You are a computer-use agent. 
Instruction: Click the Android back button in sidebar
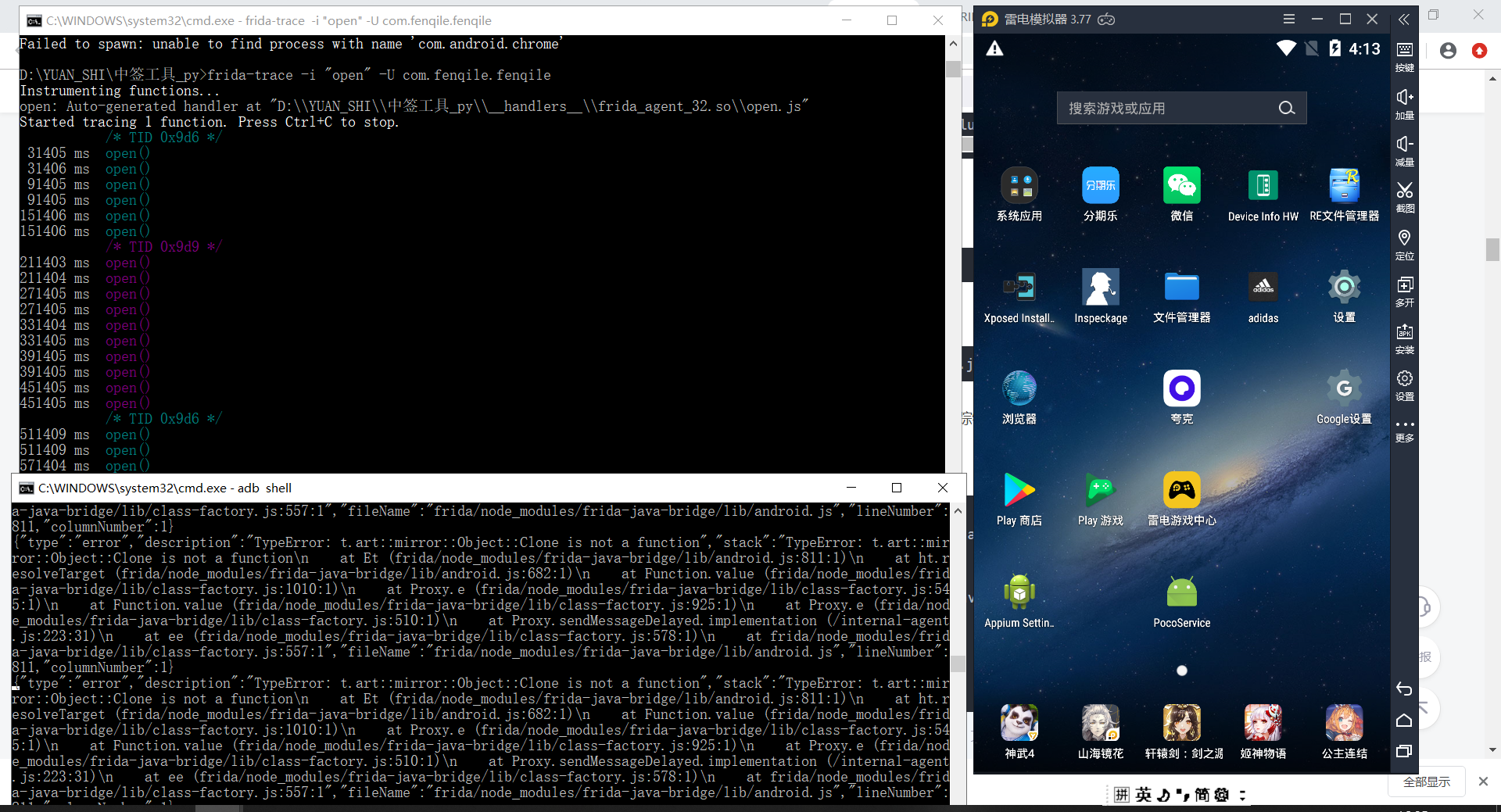(x=1405, y=689)
